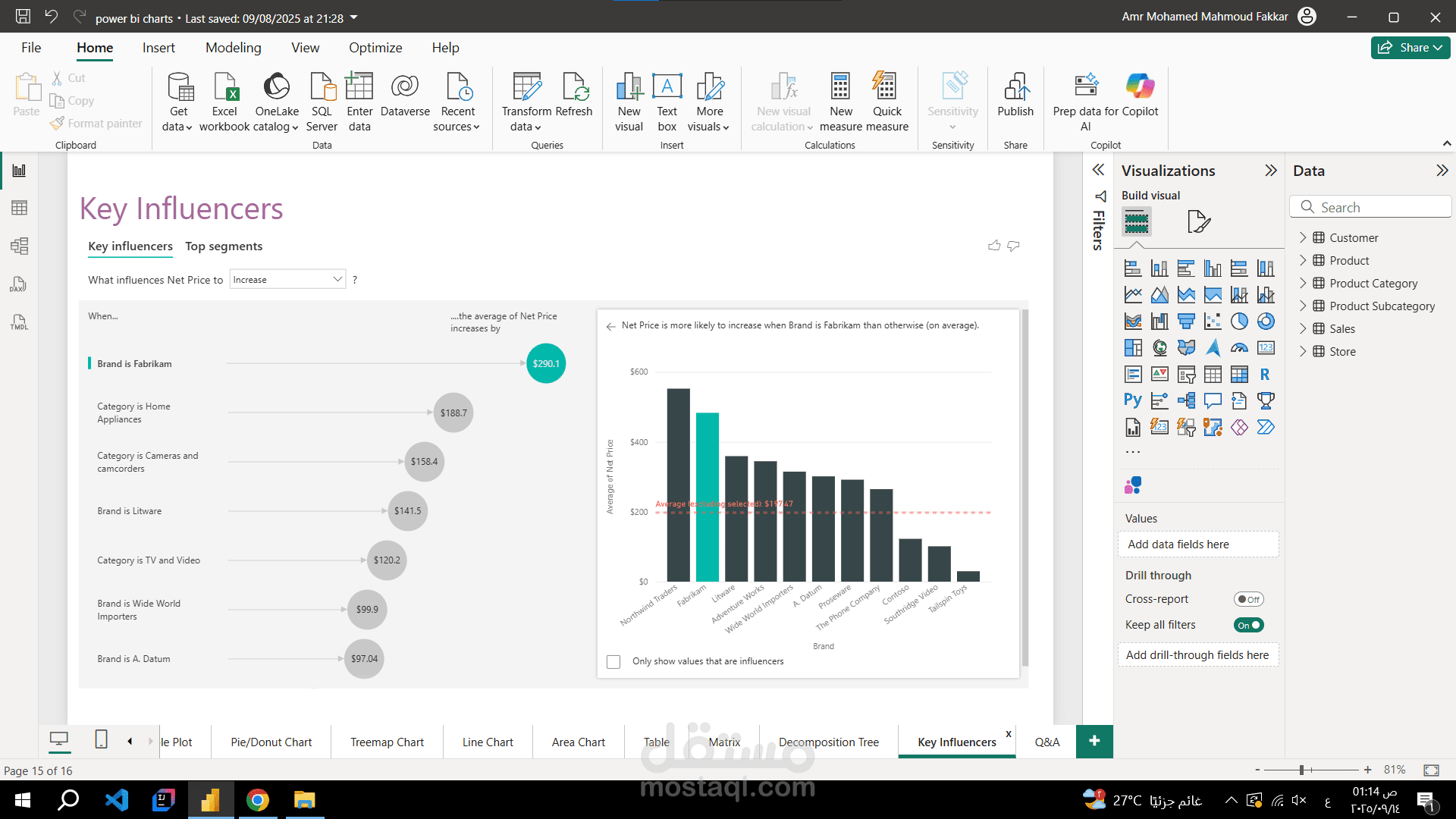Open the Transform data dropdown
This screenshot has height=819, width=1456.
[x=526, y=102]
